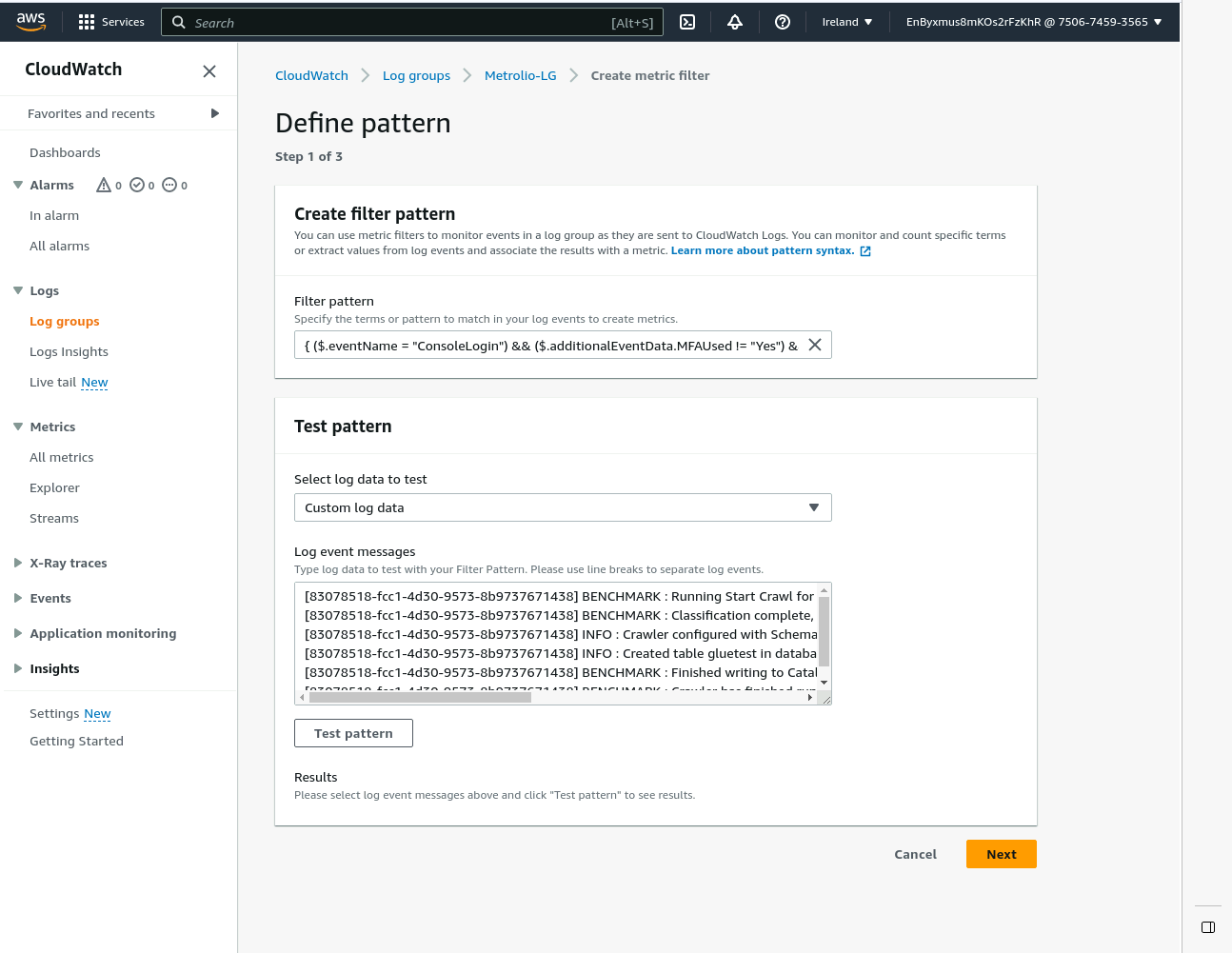The height and width of the screenshot is (953, 1232).
Task: Click the help question mark icon
Action: (x=783, y=22)
